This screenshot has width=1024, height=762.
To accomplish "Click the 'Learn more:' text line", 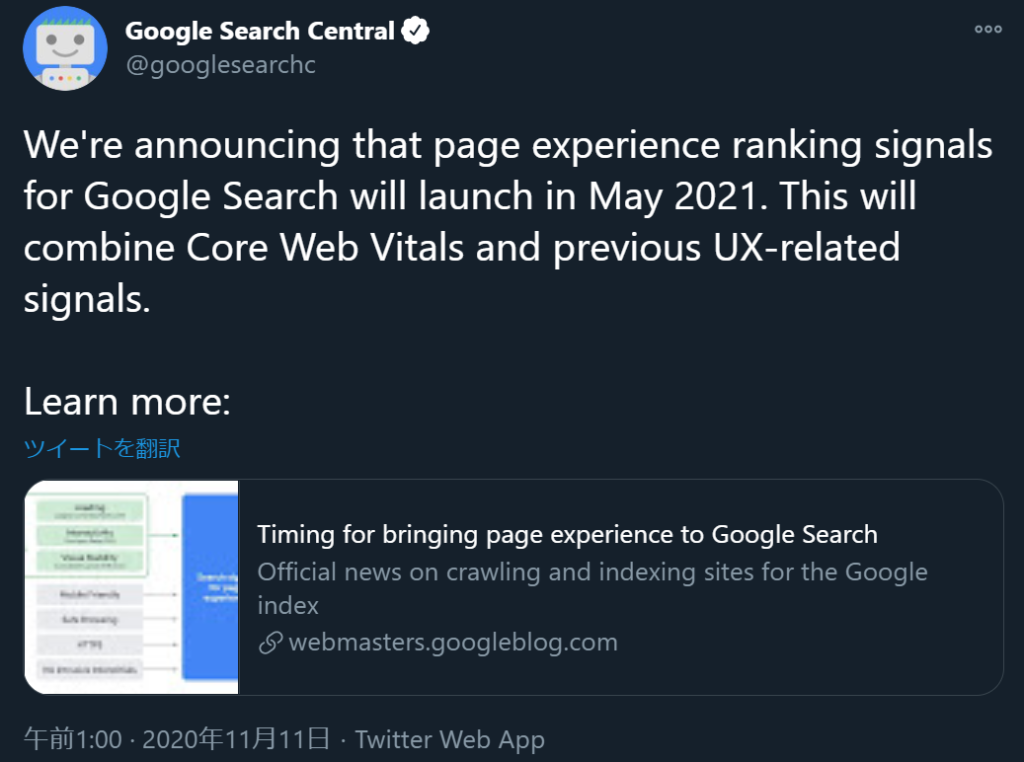I will point(127,402).
